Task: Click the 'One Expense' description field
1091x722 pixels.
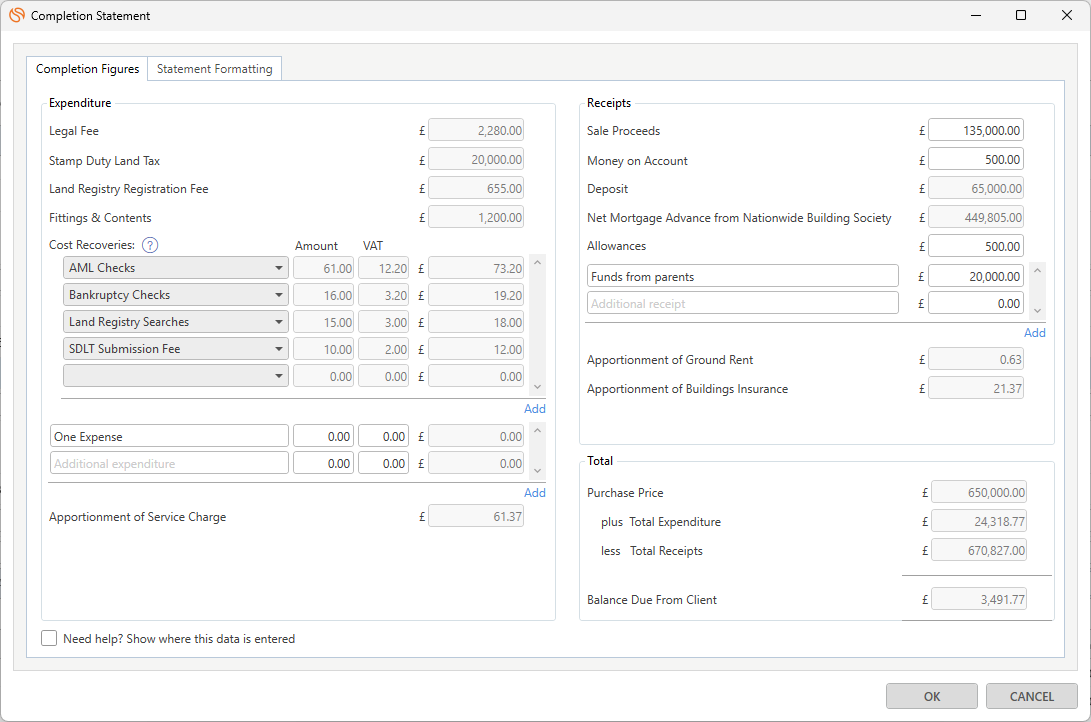Action: coord(169,436)
